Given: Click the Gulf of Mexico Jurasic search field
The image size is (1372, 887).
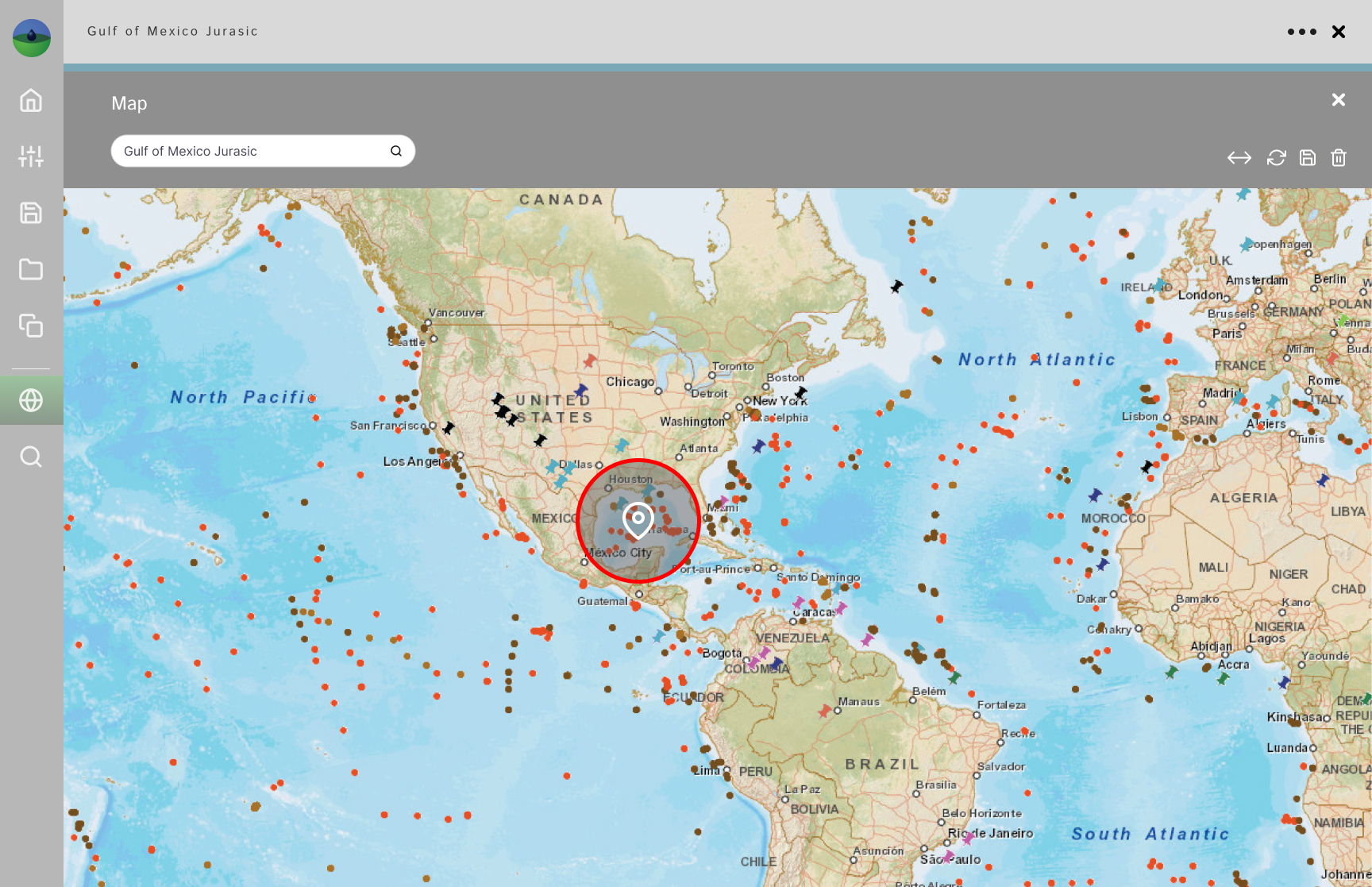Looking at the screenshot, I should (250, 151).
